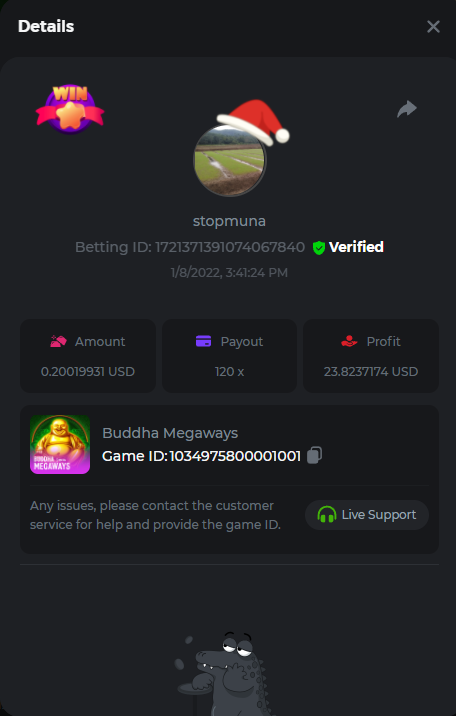Open Live Support chat

pos(367,514)
